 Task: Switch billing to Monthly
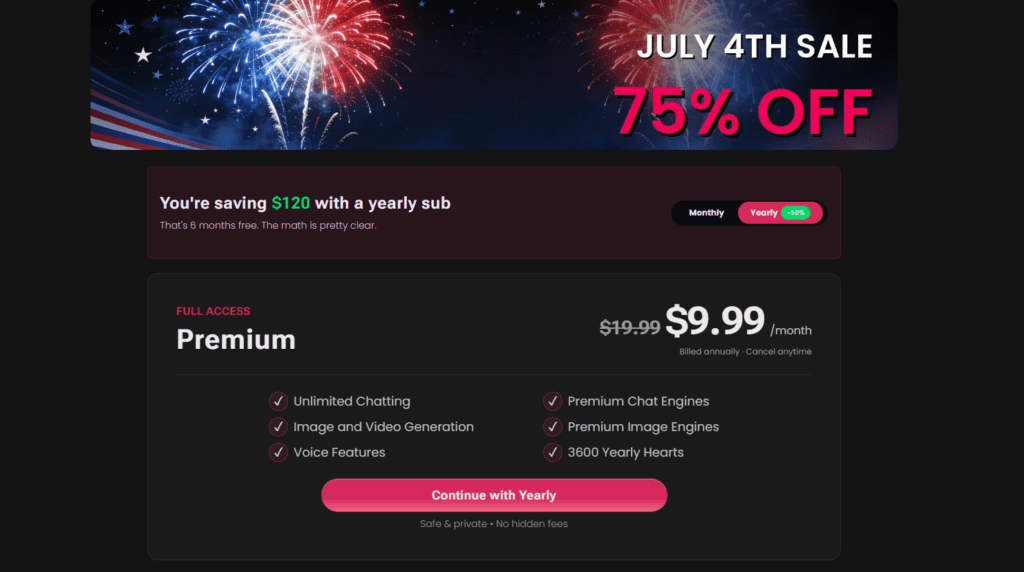tap(706, 213)
